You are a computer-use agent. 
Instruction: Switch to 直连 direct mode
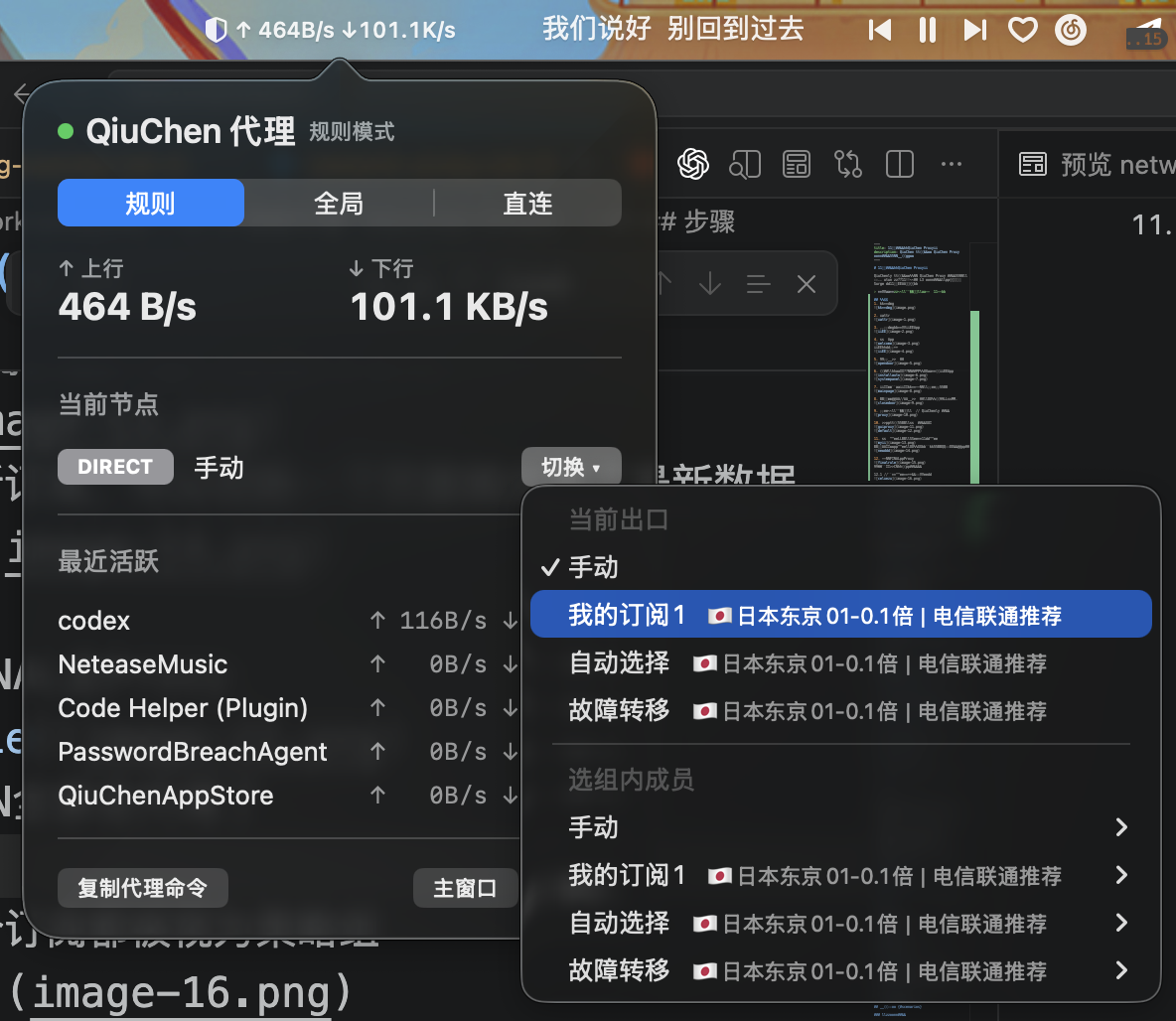pos(528,203)
